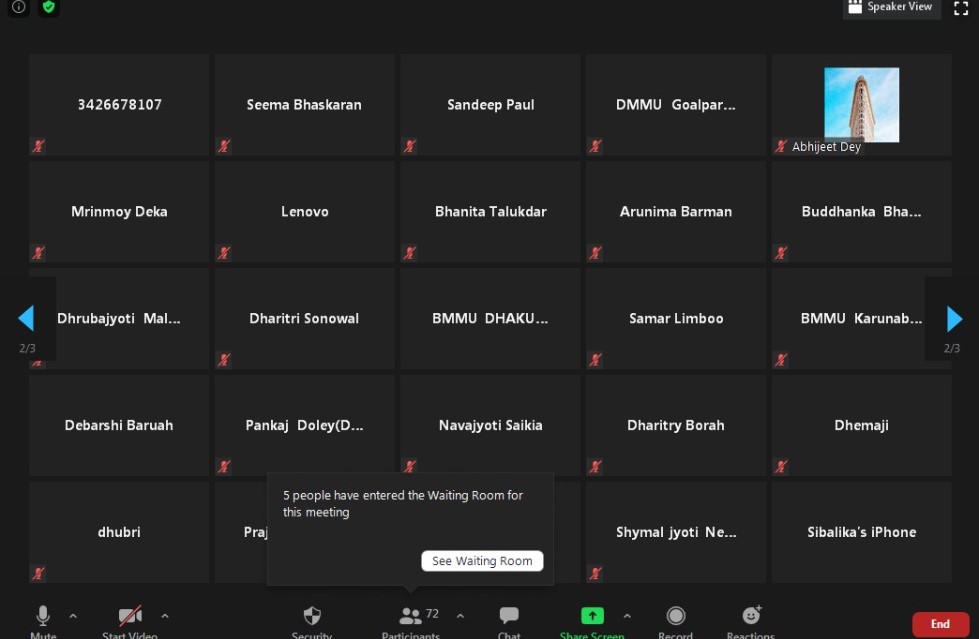Open the Participants panel
The width and height of the screenshot is (979, 639).
411,622
